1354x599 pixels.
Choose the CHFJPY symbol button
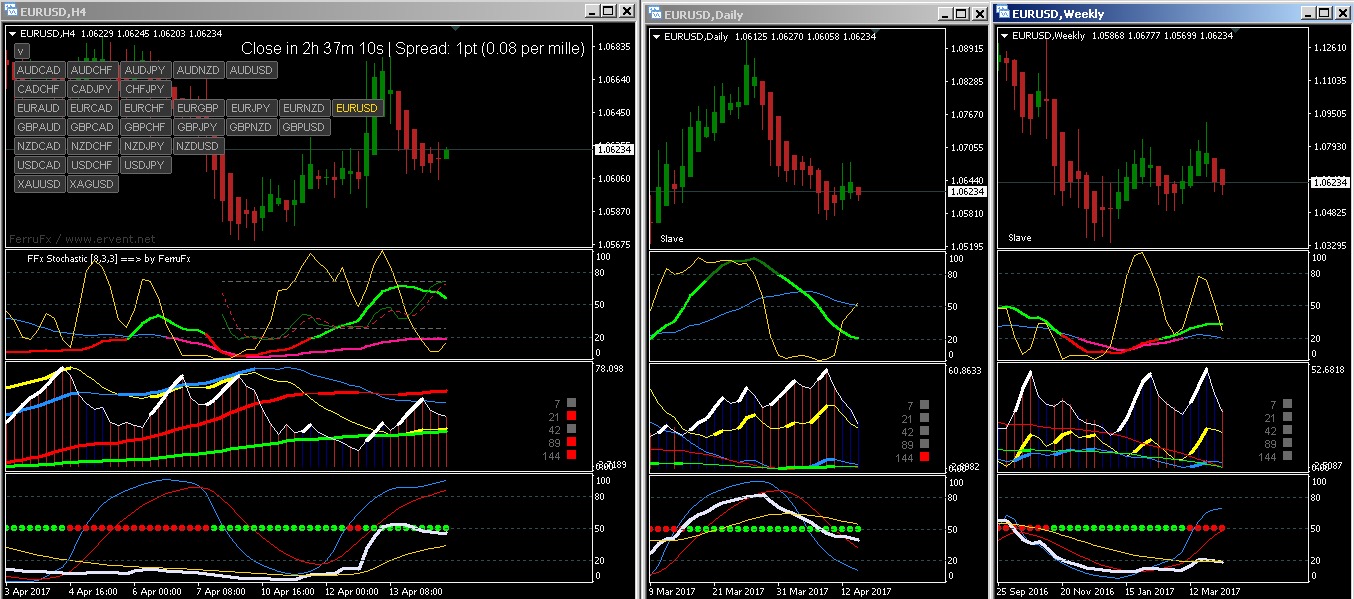(x=146, y=90)
